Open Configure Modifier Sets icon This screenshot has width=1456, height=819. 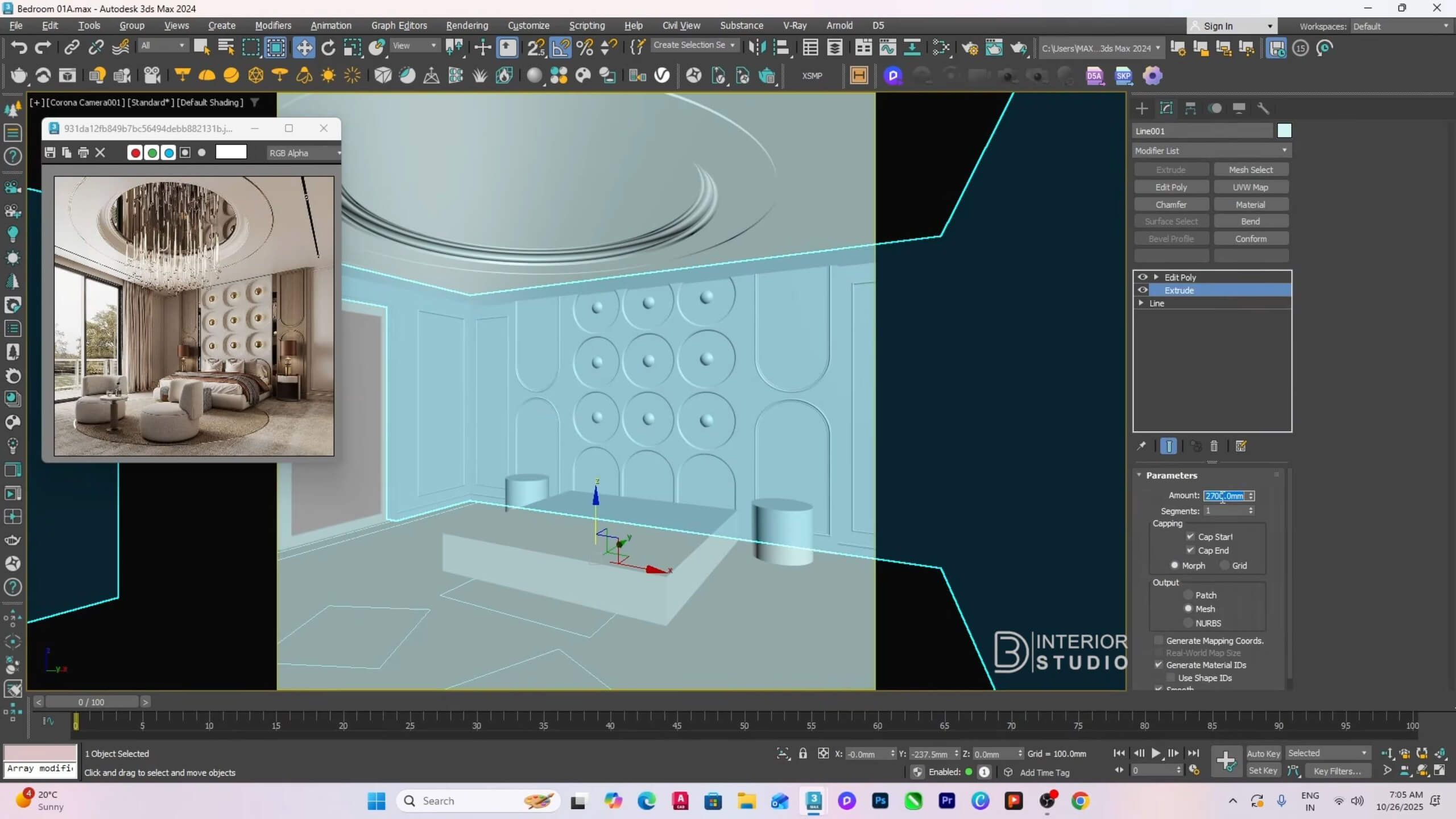pyautogui.click(x=1241, y=446)
